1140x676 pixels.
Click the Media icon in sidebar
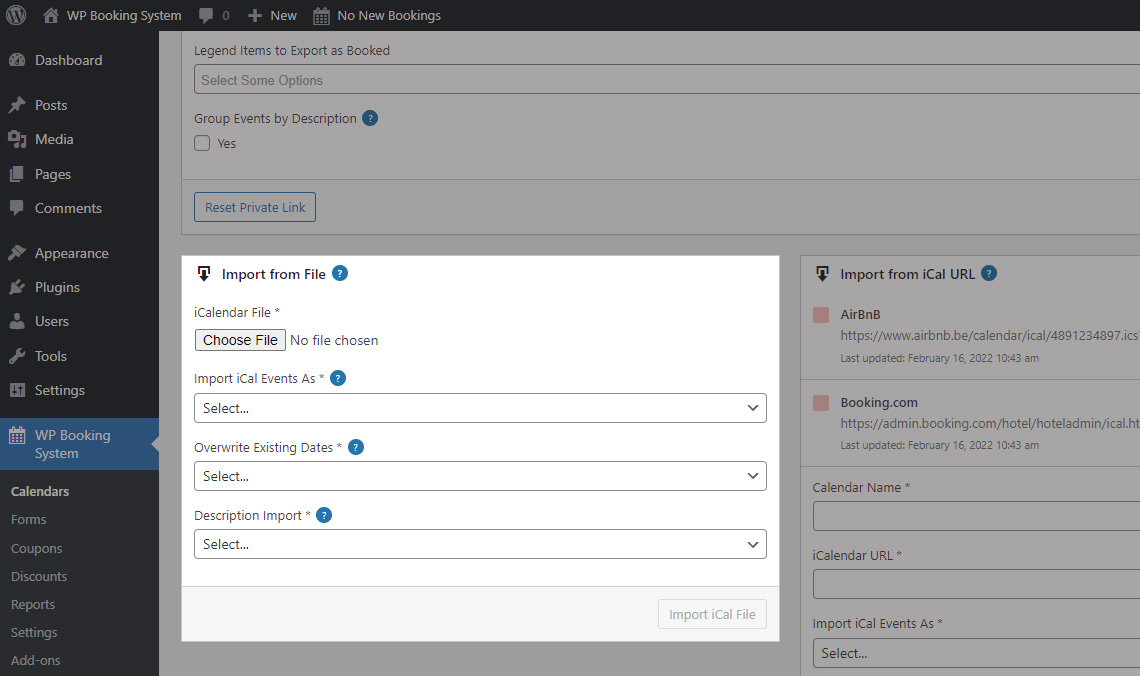pos(17,140)
